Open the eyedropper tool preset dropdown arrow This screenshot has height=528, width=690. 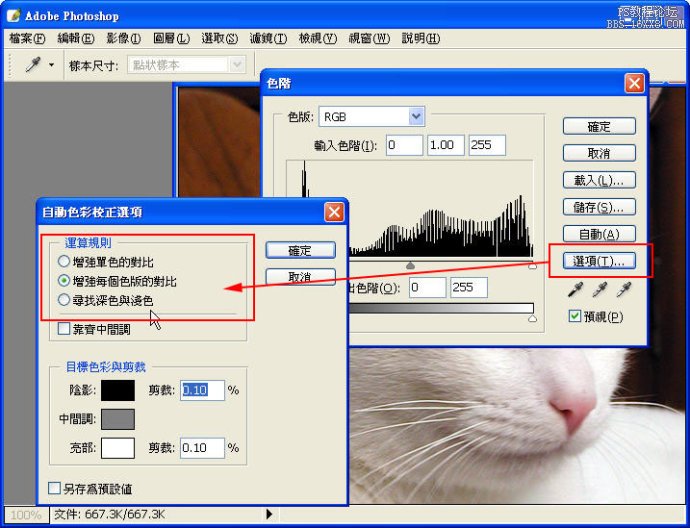click(51, 65)
